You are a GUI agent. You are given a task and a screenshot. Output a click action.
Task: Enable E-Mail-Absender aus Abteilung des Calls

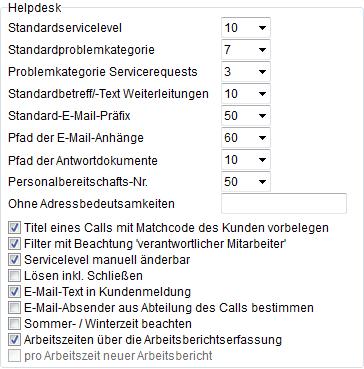pyautogui.click(x=15, y=308)
